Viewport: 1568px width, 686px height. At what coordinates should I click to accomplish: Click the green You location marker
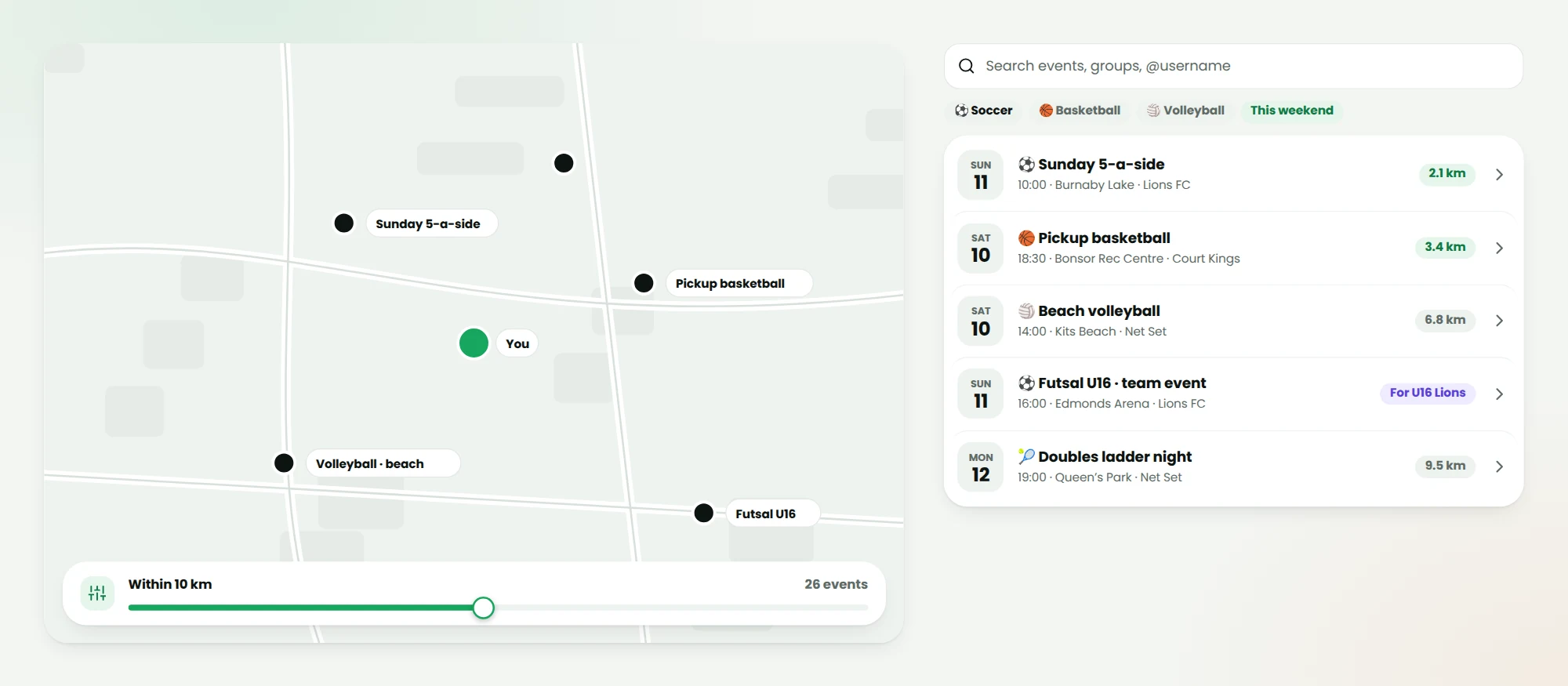tap(474, 343)
